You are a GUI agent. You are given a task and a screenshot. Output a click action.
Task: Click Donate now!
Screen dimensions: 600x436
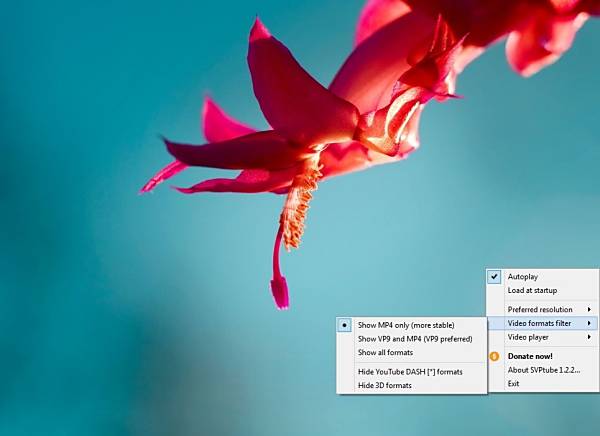[530, 356]
